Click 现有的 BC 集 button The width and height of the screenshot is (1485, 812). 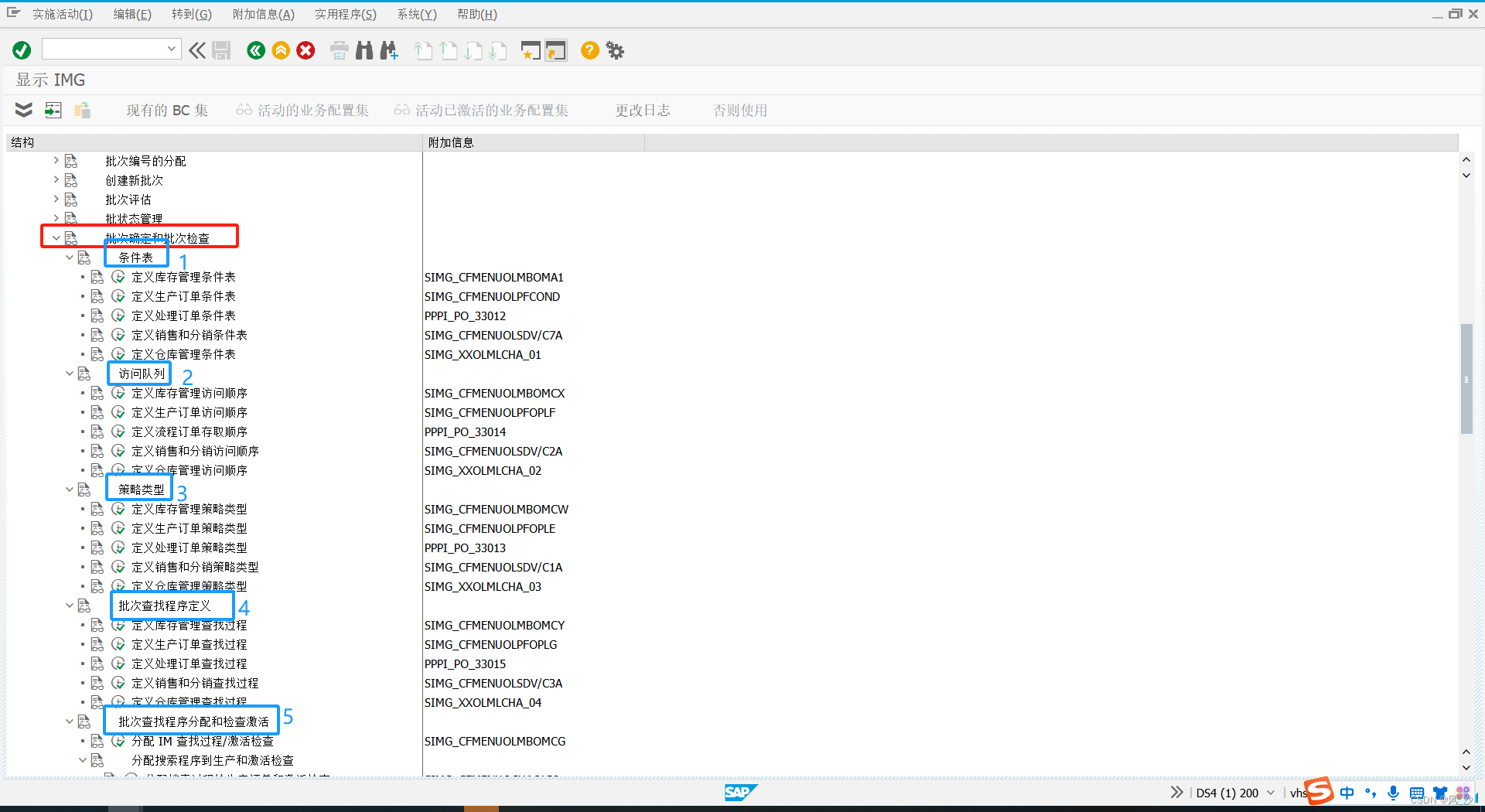tap(167, 110)
